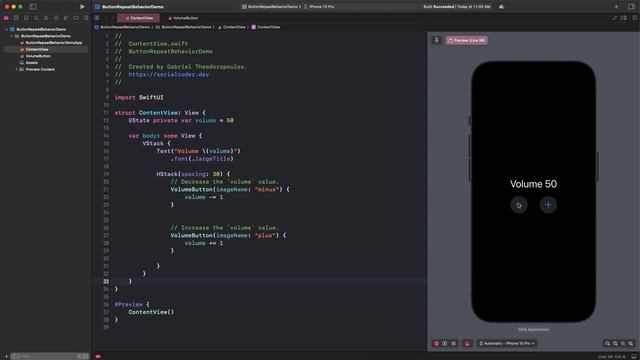Select ContentView file in navigator
Image resolution: width=640 pixels, height=360 pixels.
pos(37,49)
